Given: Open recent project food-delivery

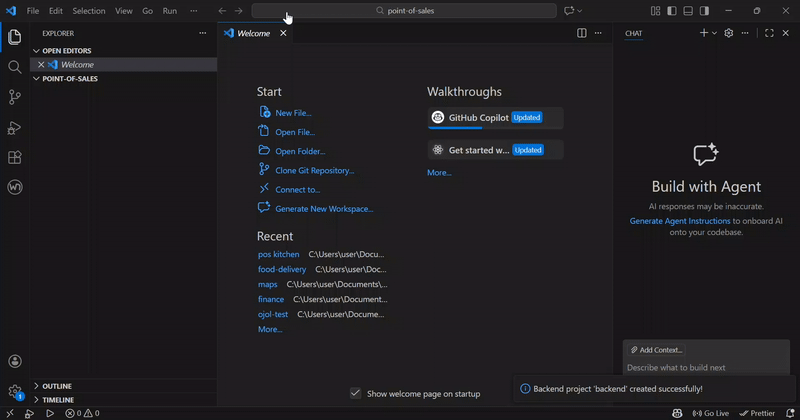Looking at the screenshot, I should click(282, 269).
